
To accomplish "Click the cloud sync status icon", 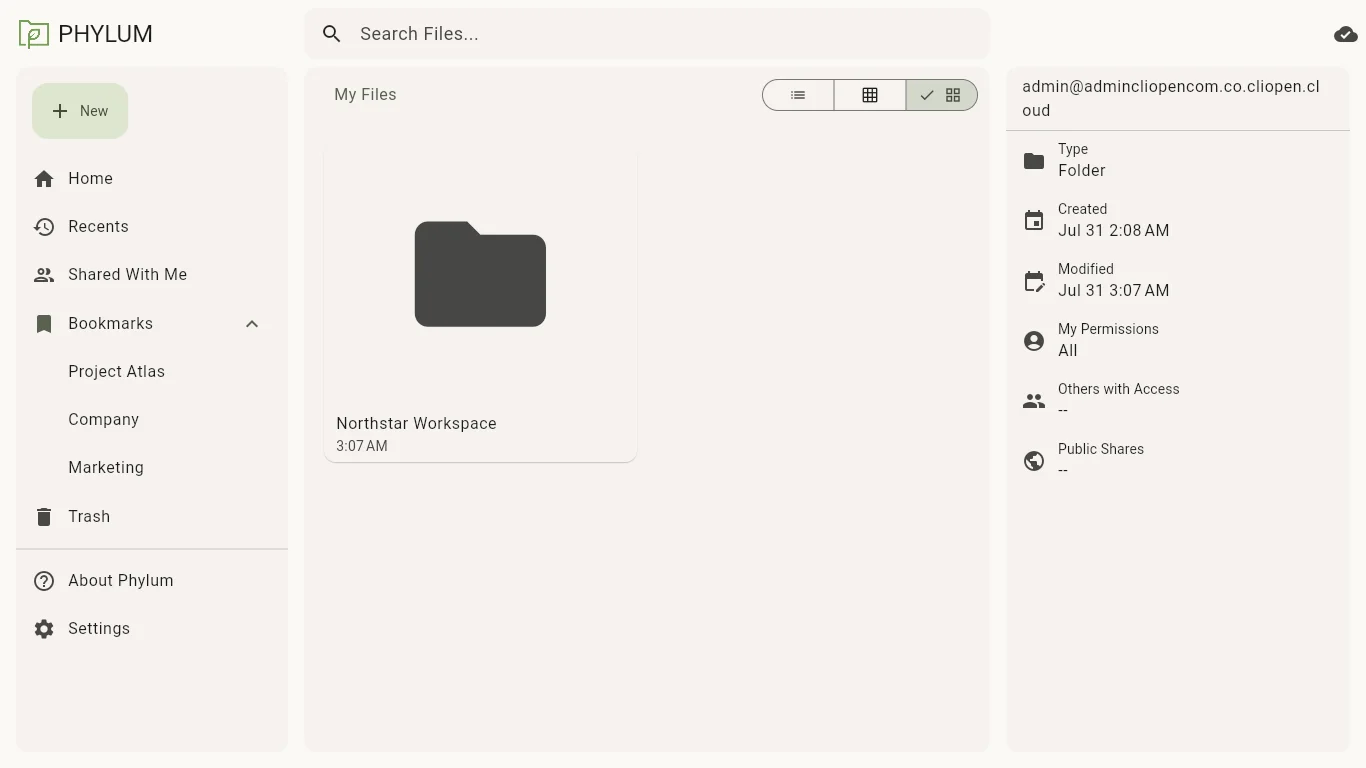I will tap(1346, 34).
